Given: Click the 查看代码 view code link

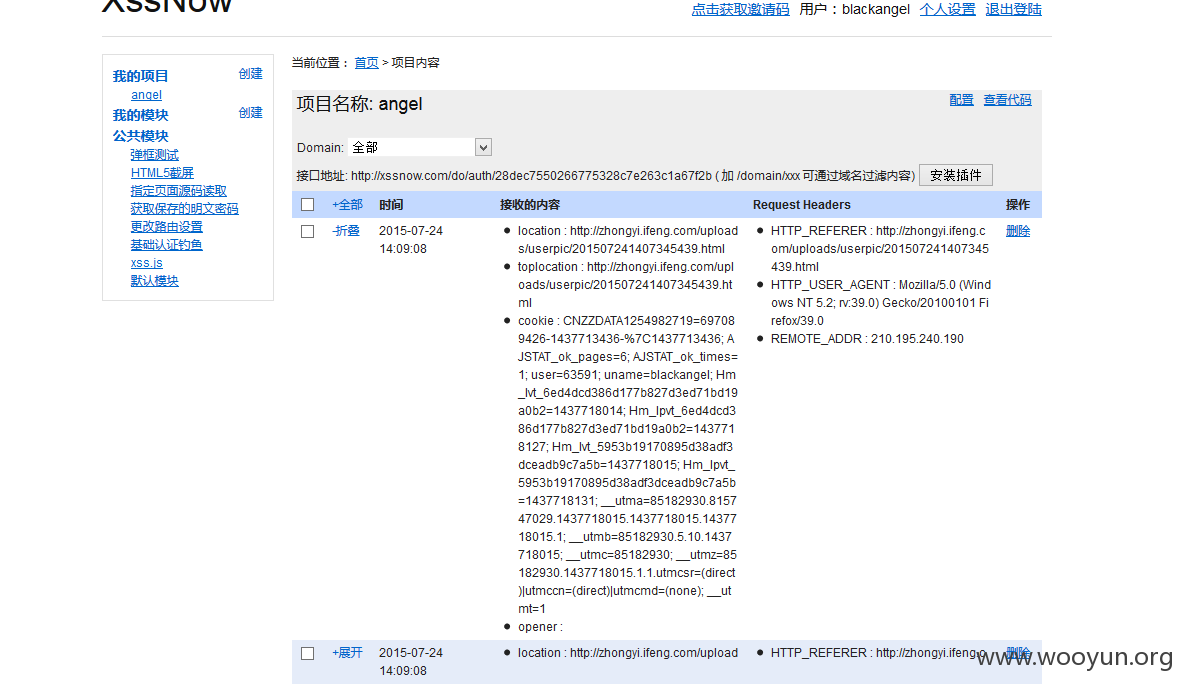Looking at the screenshot, I should point(1007,100).
